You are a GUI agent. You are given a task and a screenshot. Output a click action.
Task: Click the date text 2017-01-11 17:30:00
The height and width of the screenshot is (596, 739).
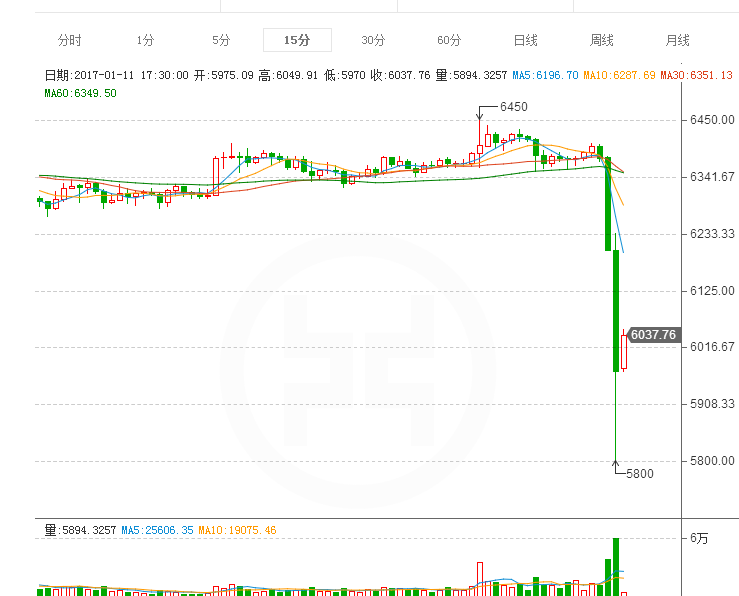[x=131, y=75]
